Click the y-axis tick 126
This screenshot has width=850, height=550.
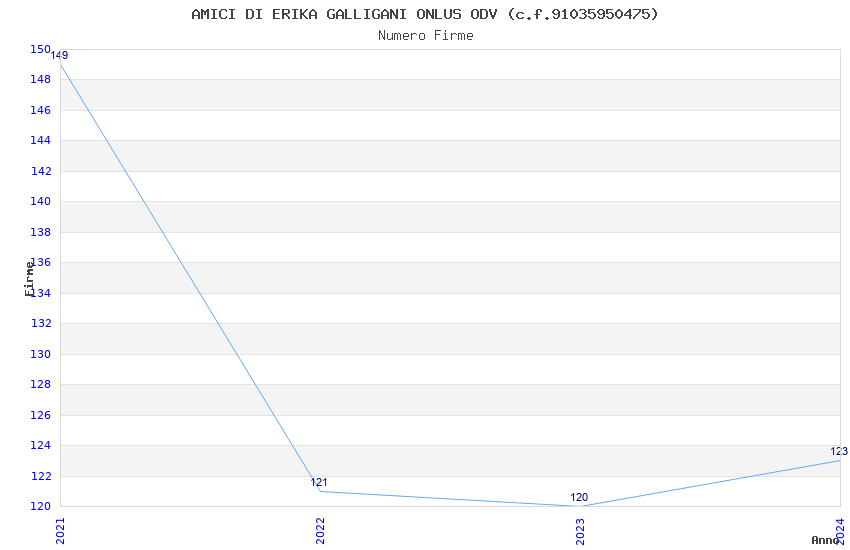tap(40, 415)
